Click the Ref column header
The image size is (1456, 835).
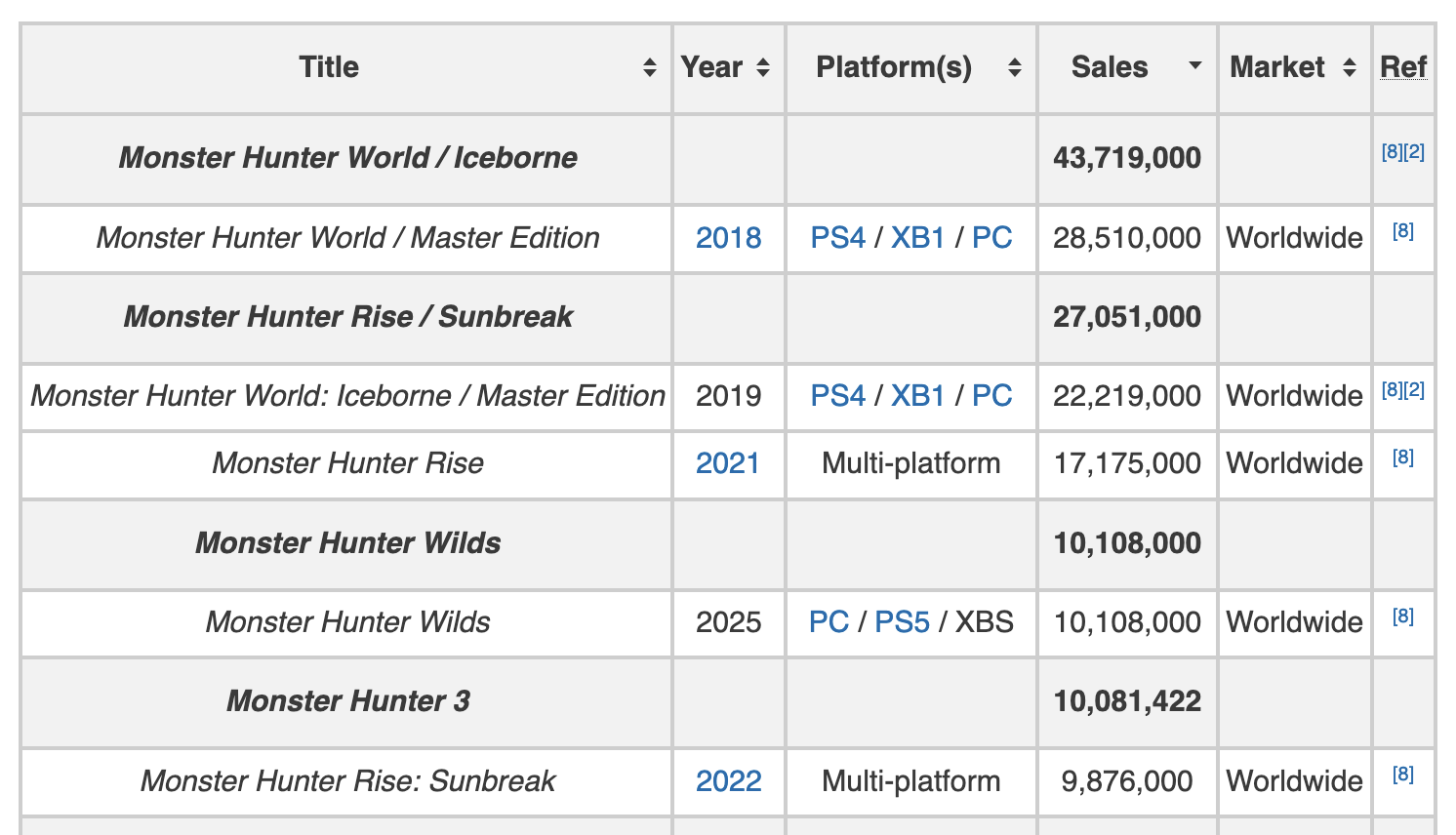1403,67
